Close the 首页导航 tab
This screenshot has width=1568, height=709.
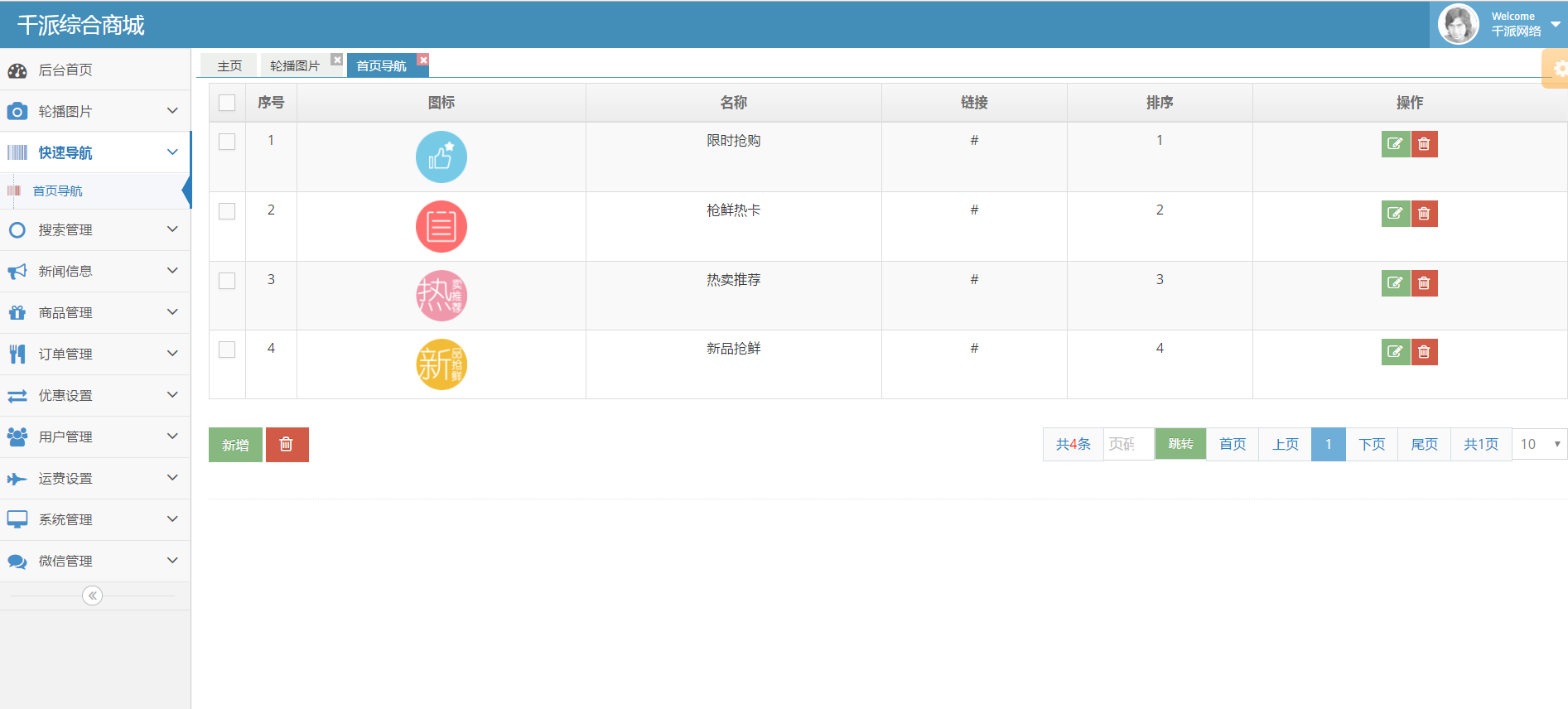[x=423, y=60]
